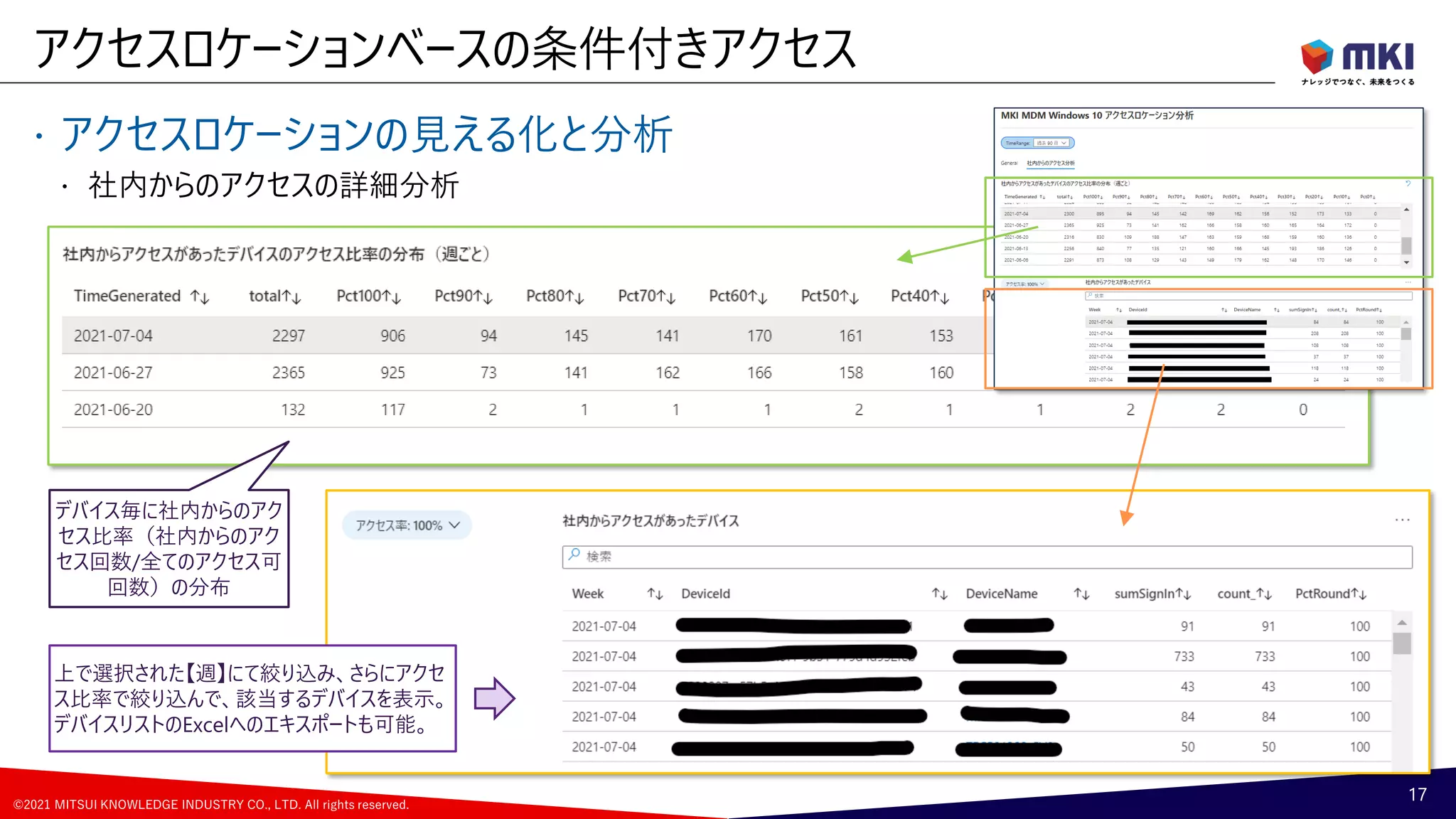Click magnifier icon in enlarged search box
The width and height of the screenshot is (1456, 819).
574,555
